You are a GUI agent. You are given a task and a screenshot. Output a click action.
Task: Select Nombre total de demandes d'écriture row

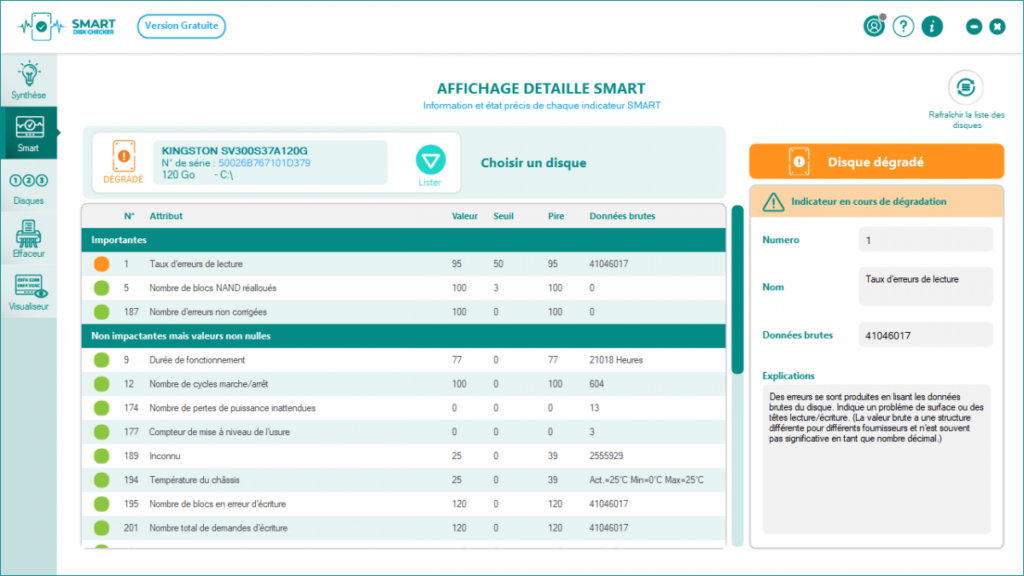pyautogui.click(x=404, y=528)
